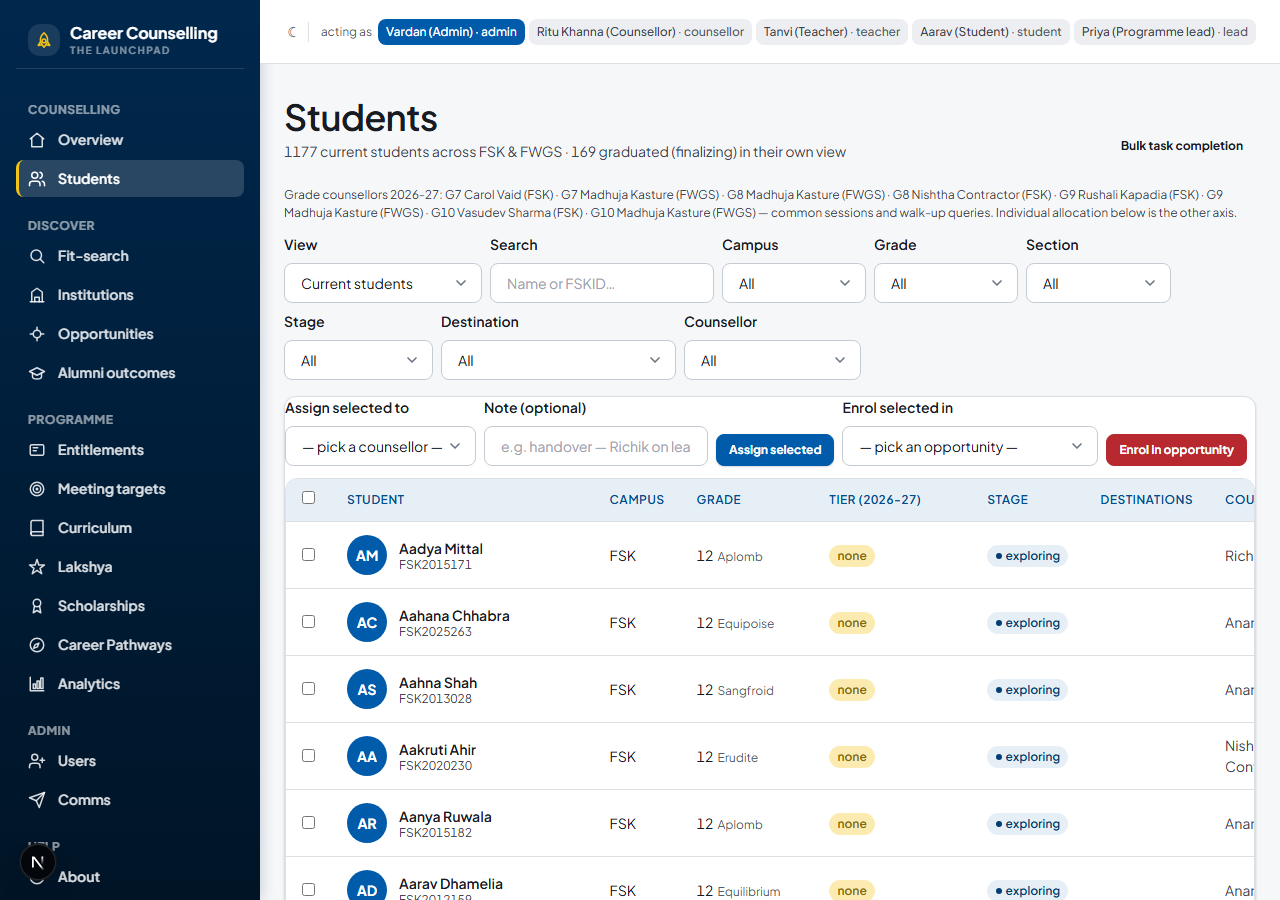This screenshot has height=900, width=1280.
Task: Click the Lakshya star icon
Action: [x=37, y=567]
